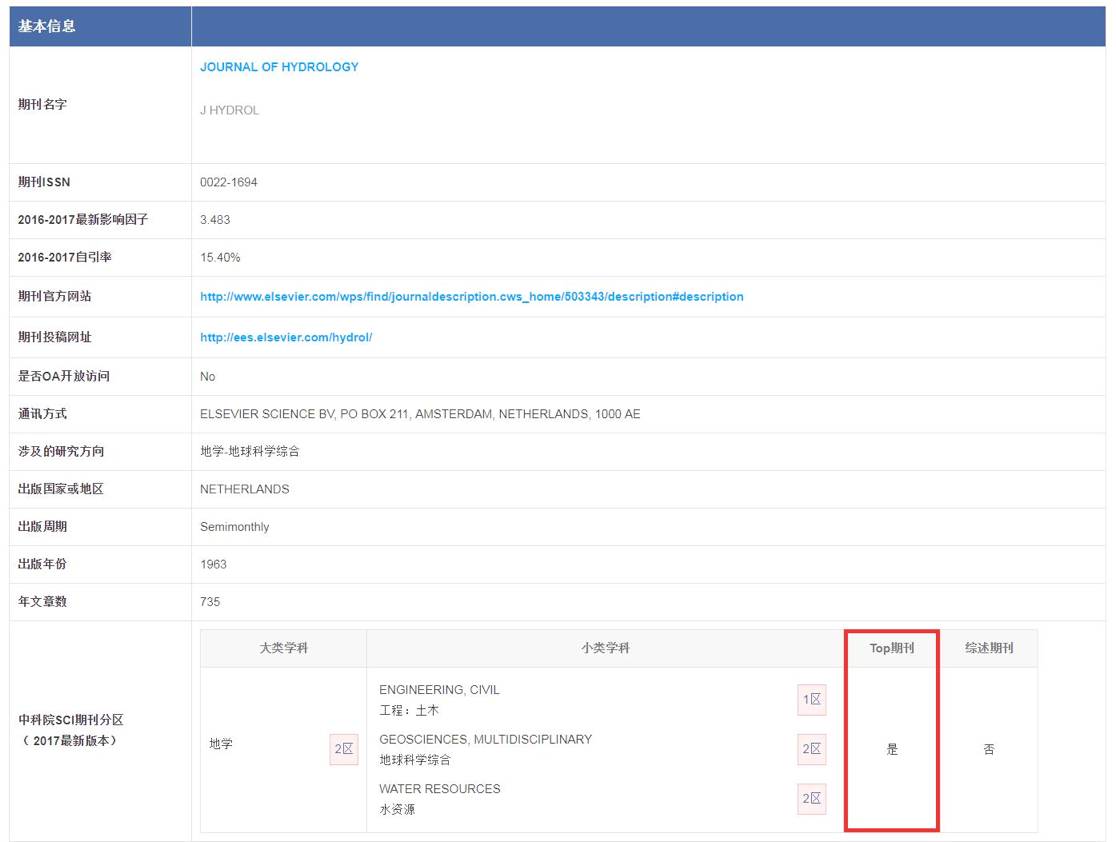1116x842 pixels.
Task: Click the impact factor value 3.483
Action: point(212,218)
